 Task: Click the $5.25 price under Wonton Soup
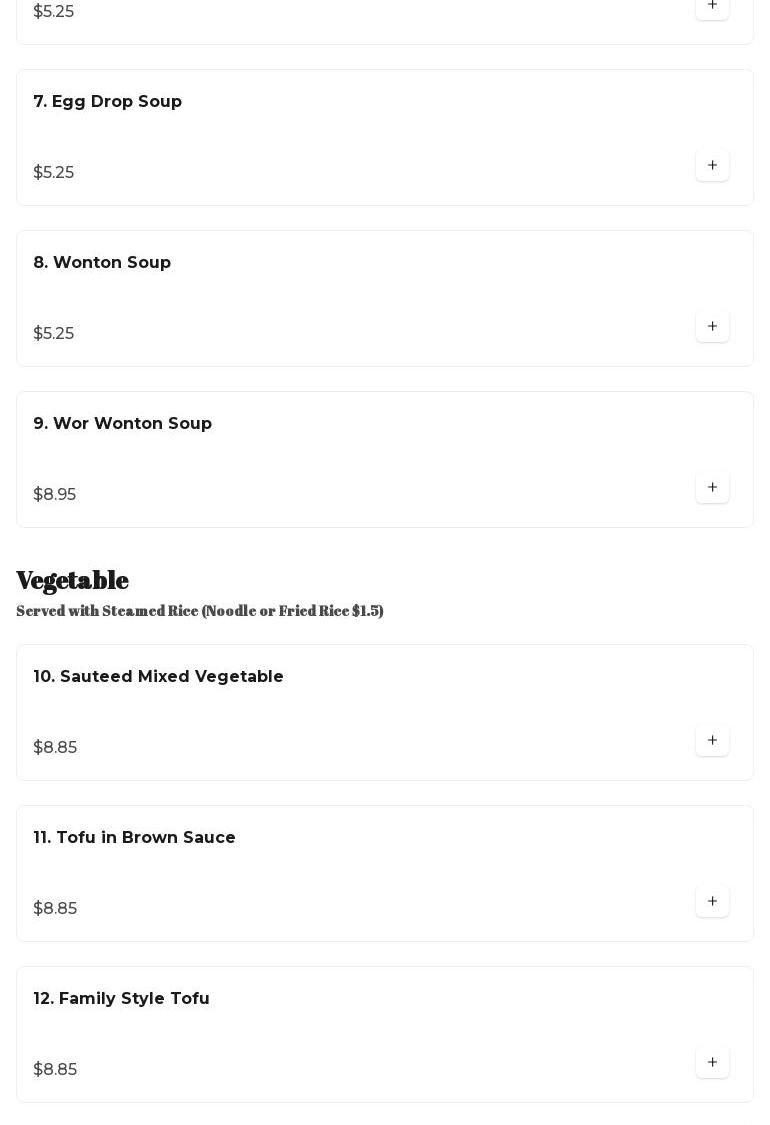pos(54,334)
